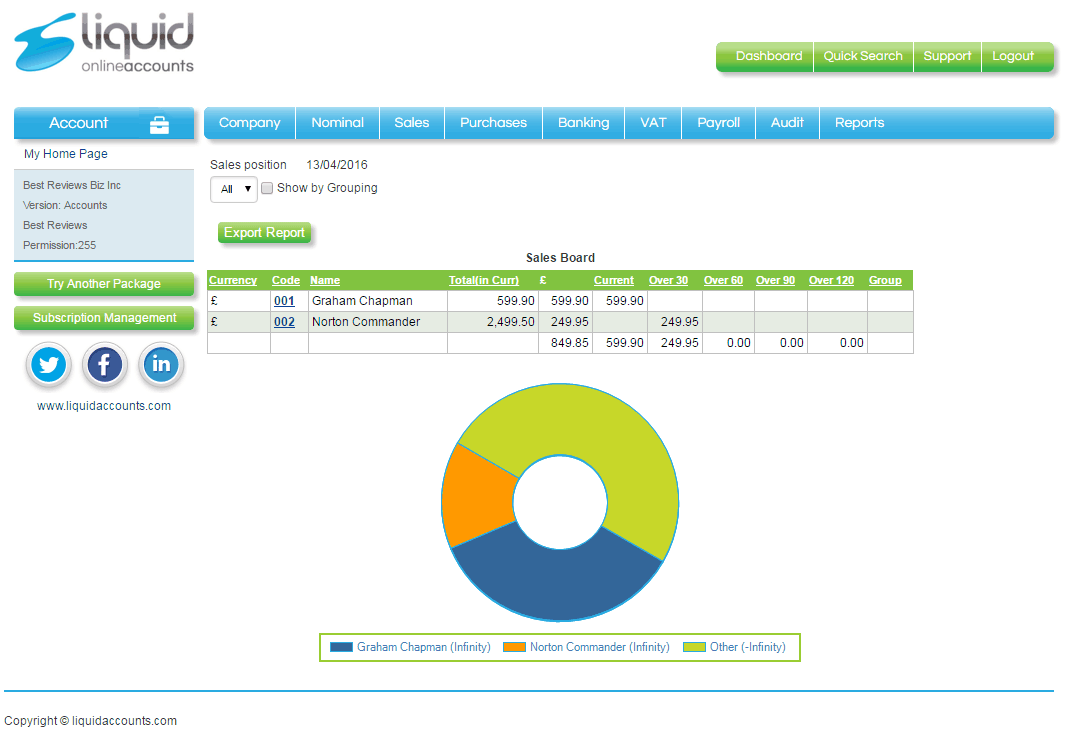The image size is (1065, 729).
Task: Open the All filter dropdown
Action: point(233,189)
